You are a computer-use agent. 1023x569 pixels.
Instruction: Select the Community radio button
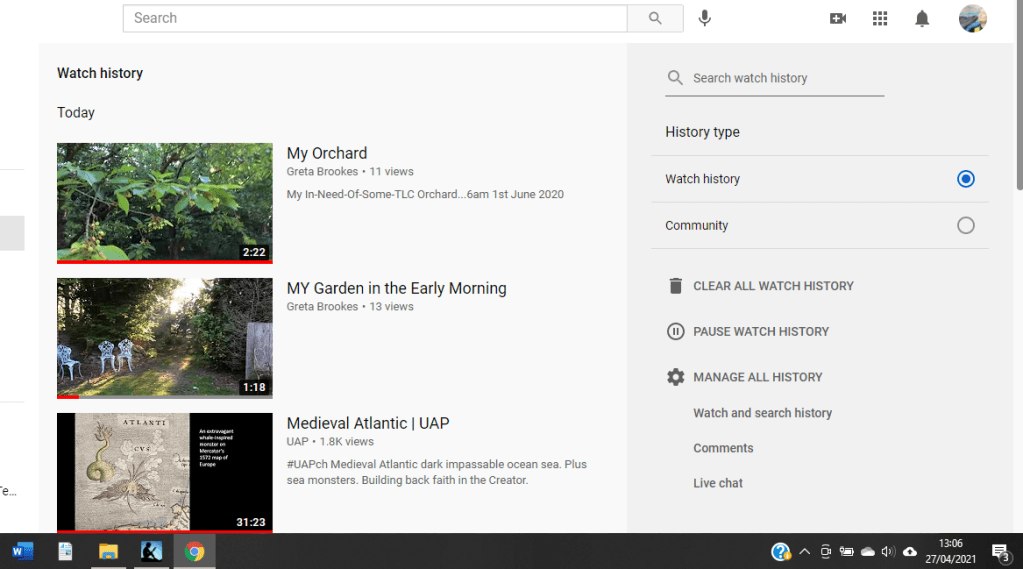pyautogui.click(x=965, y=226)
